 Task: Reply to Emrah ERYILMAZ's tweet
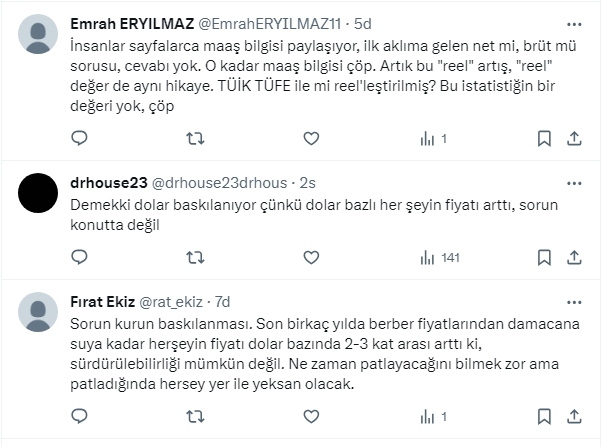coord(79,139)
